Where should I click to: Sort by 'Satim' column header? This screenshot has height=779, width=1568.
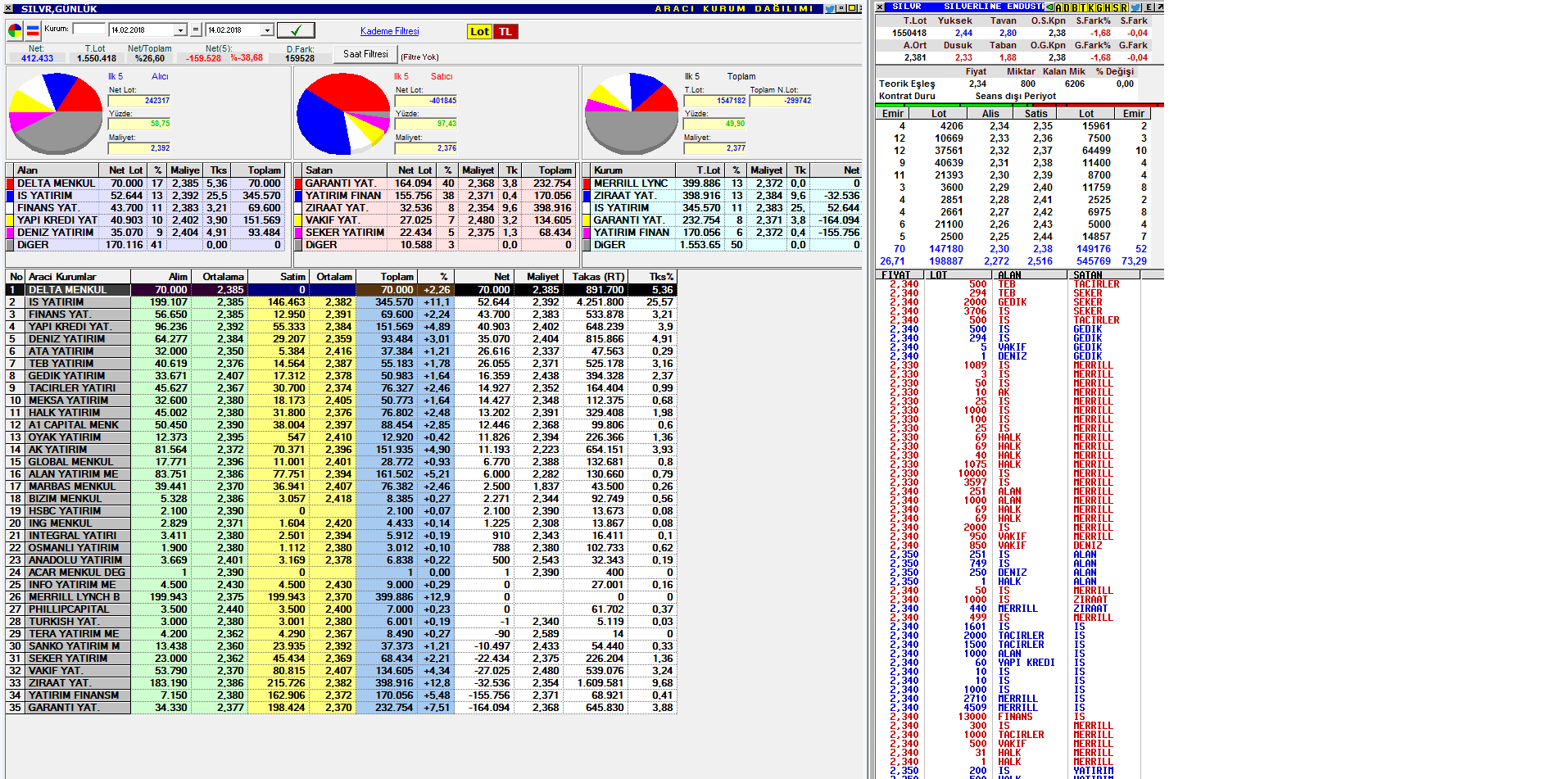click(278, 277)
